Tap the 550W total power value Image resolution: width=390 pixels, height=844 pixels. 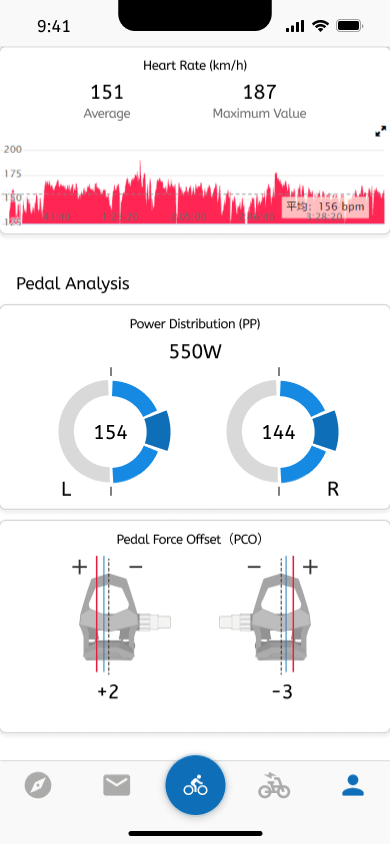pyautogui.click(x=195, y=351)
